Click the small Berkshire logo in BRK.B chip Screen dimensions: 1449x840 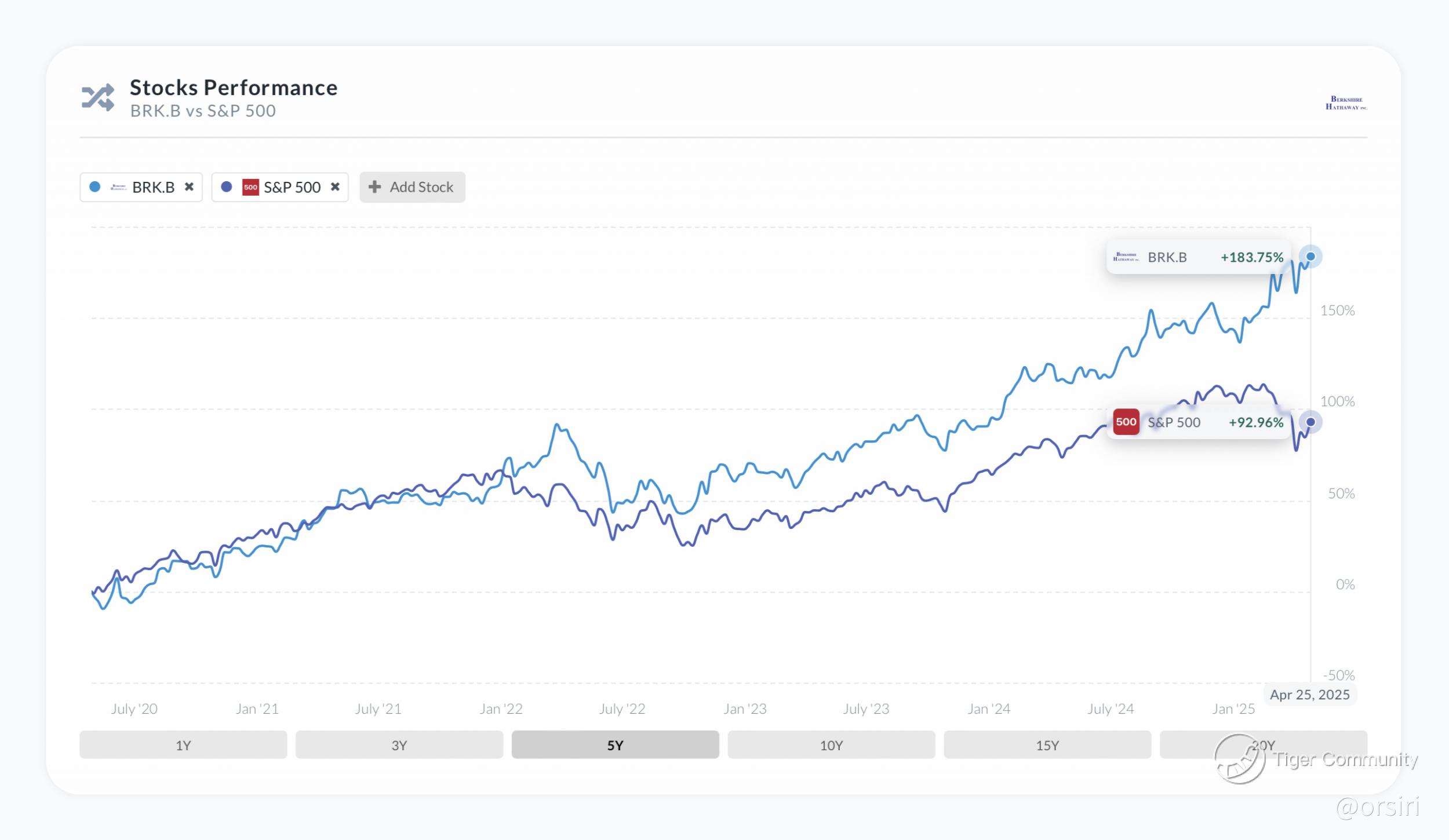[x=119, y=187]
